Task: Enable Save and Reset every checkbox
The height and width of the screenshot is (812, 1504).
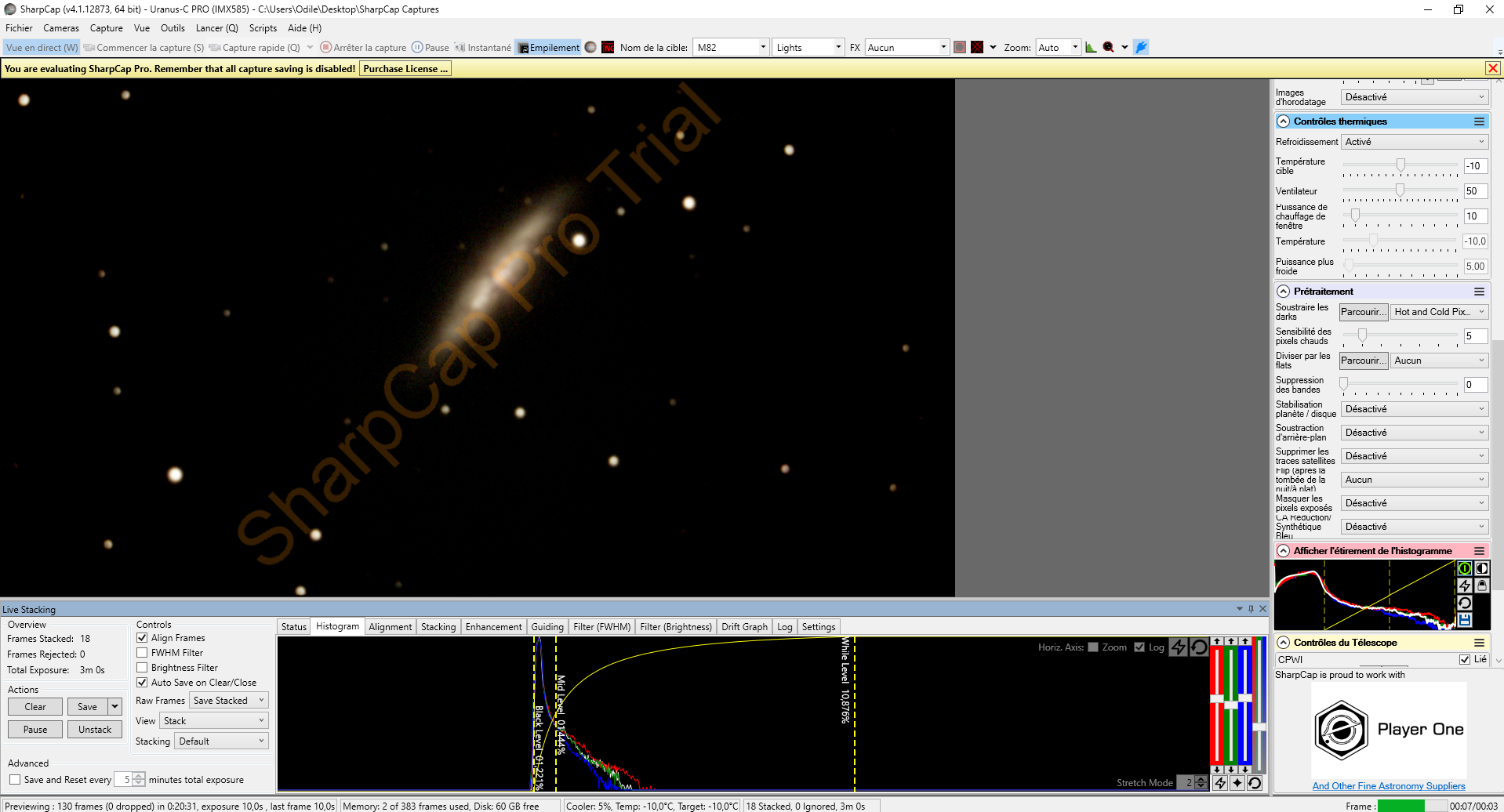Action: pyautogui.click(x=15, y=780)
